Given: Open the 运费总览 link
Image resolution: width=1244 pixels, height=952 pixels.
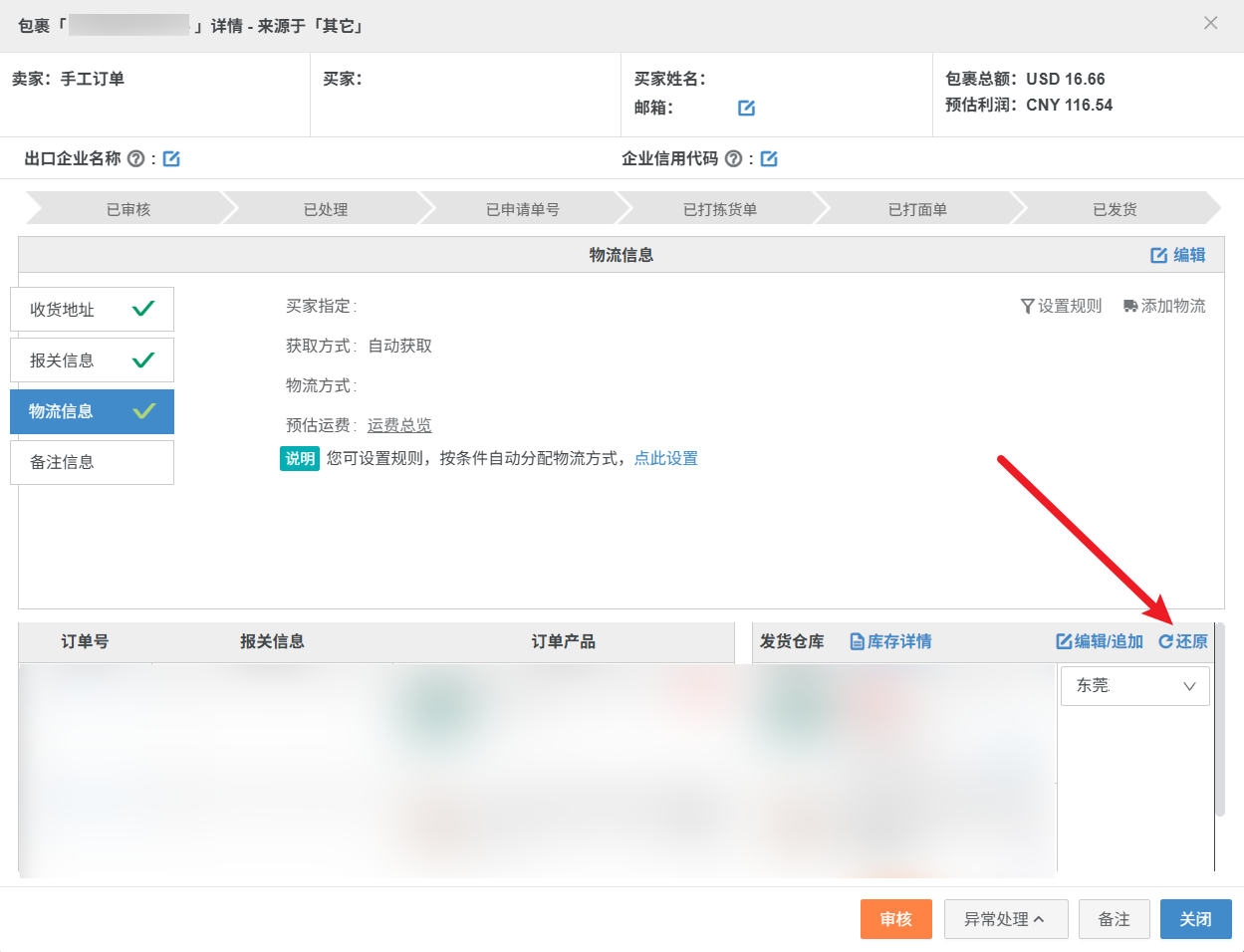Looking at the screenshot, I should point(399,425).
